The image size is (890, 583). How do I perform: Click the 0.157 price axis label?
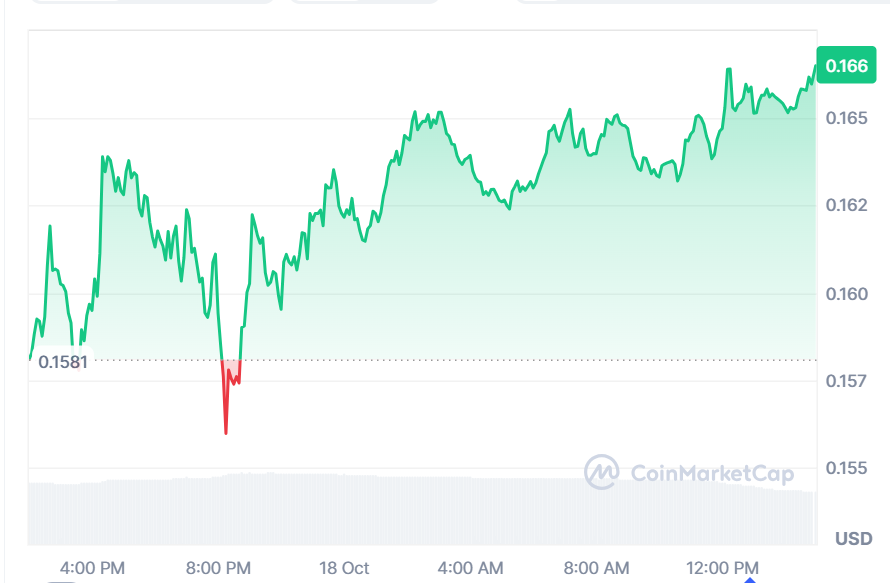[x=846, y=381]
